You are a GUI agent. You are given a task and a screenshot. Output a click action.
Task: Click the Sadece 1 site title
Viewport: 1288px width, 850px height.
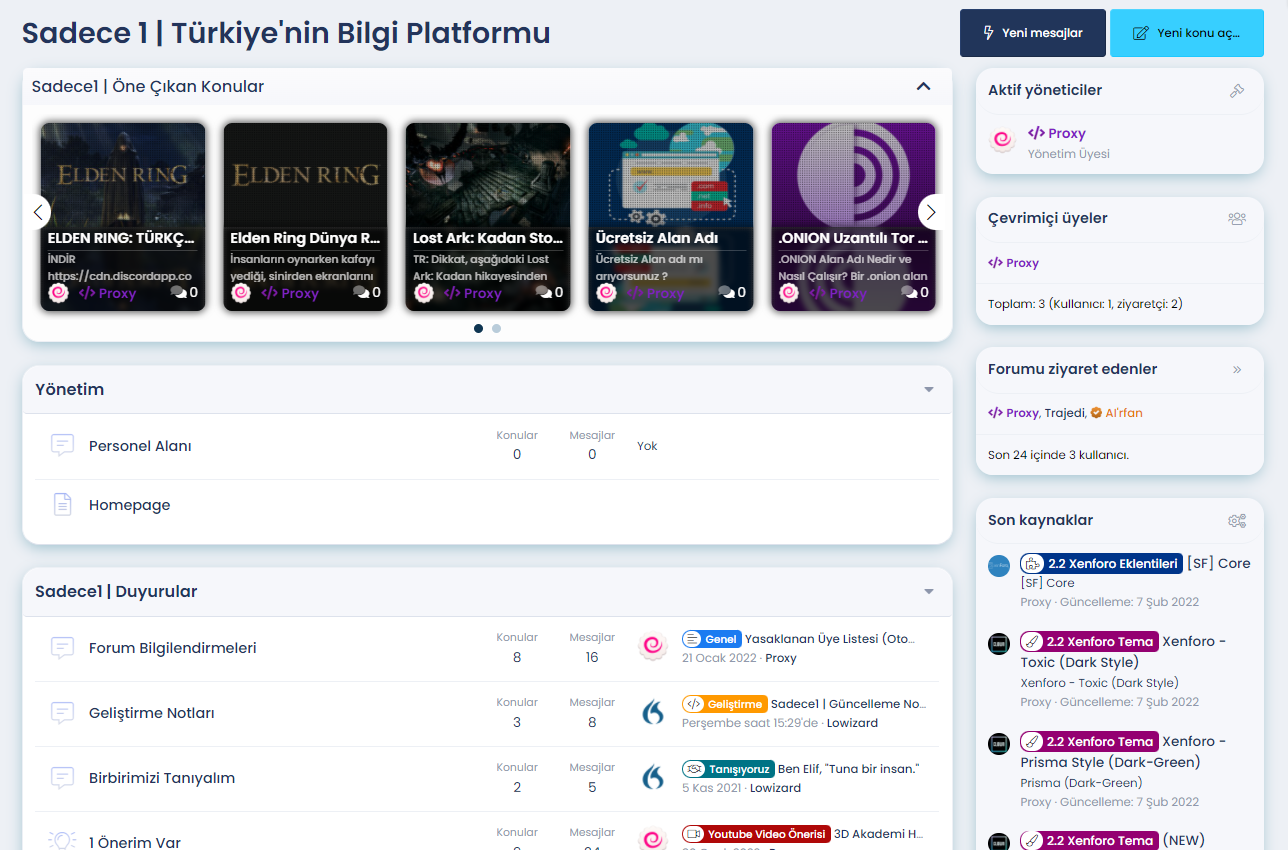point(286,33)
